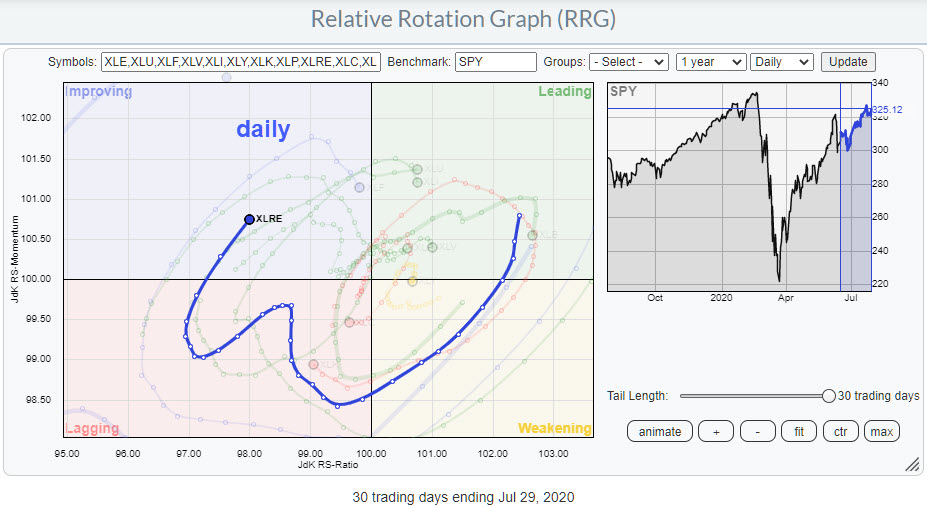Screen dimensions: 927x507
Task: Start the tail animate playback
Action: point(660,431)
